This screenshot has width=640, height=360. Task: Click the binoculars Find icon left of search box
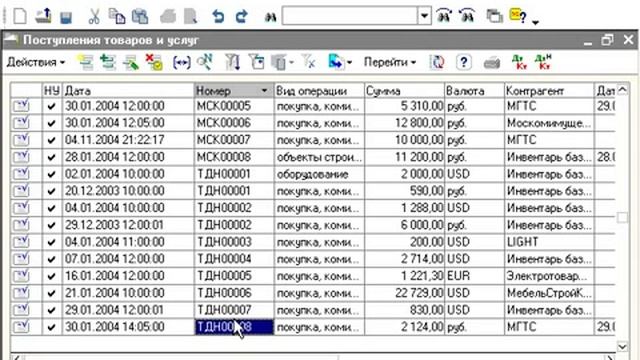pos(271,17)
